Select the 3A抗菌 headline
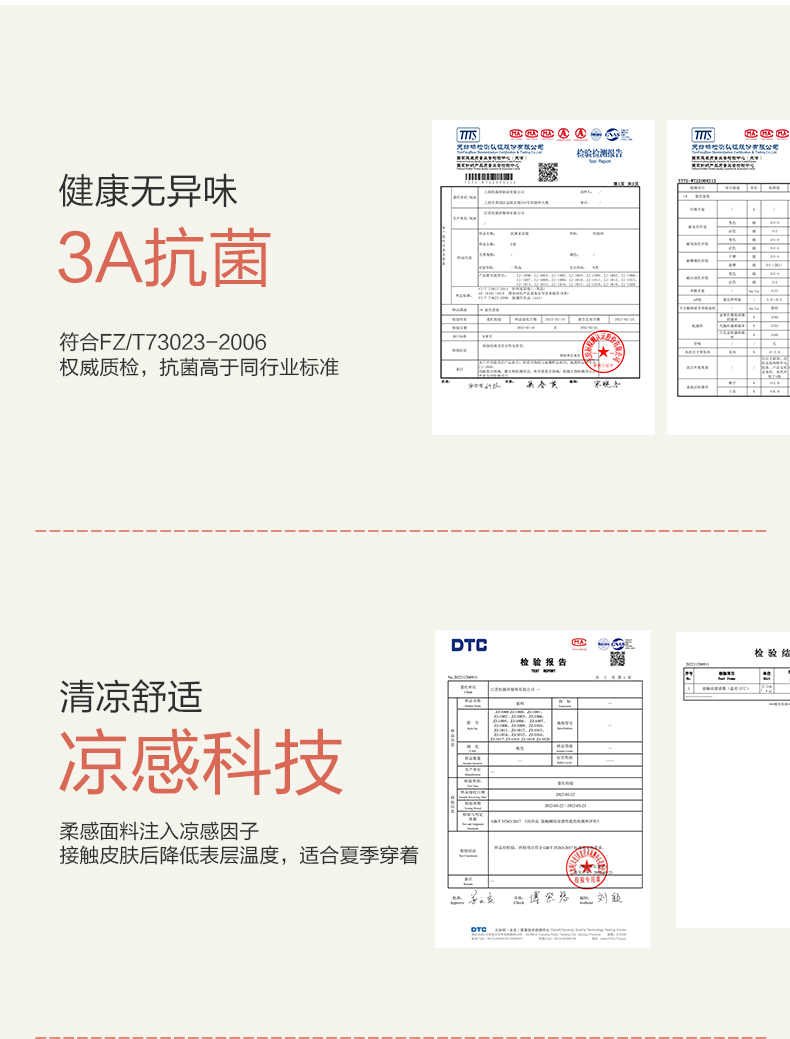 click(164, 257)
